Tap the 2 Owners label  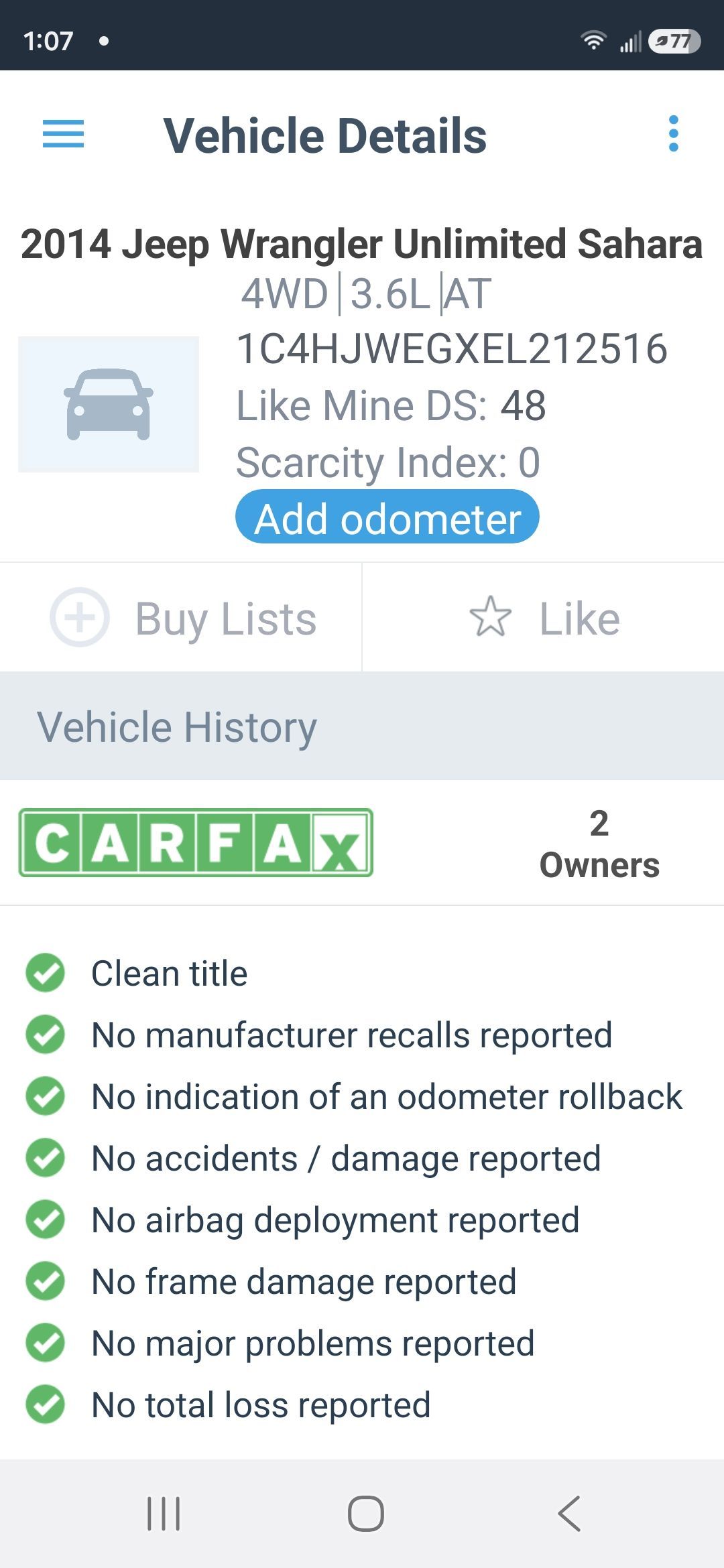tap(599, 844)
